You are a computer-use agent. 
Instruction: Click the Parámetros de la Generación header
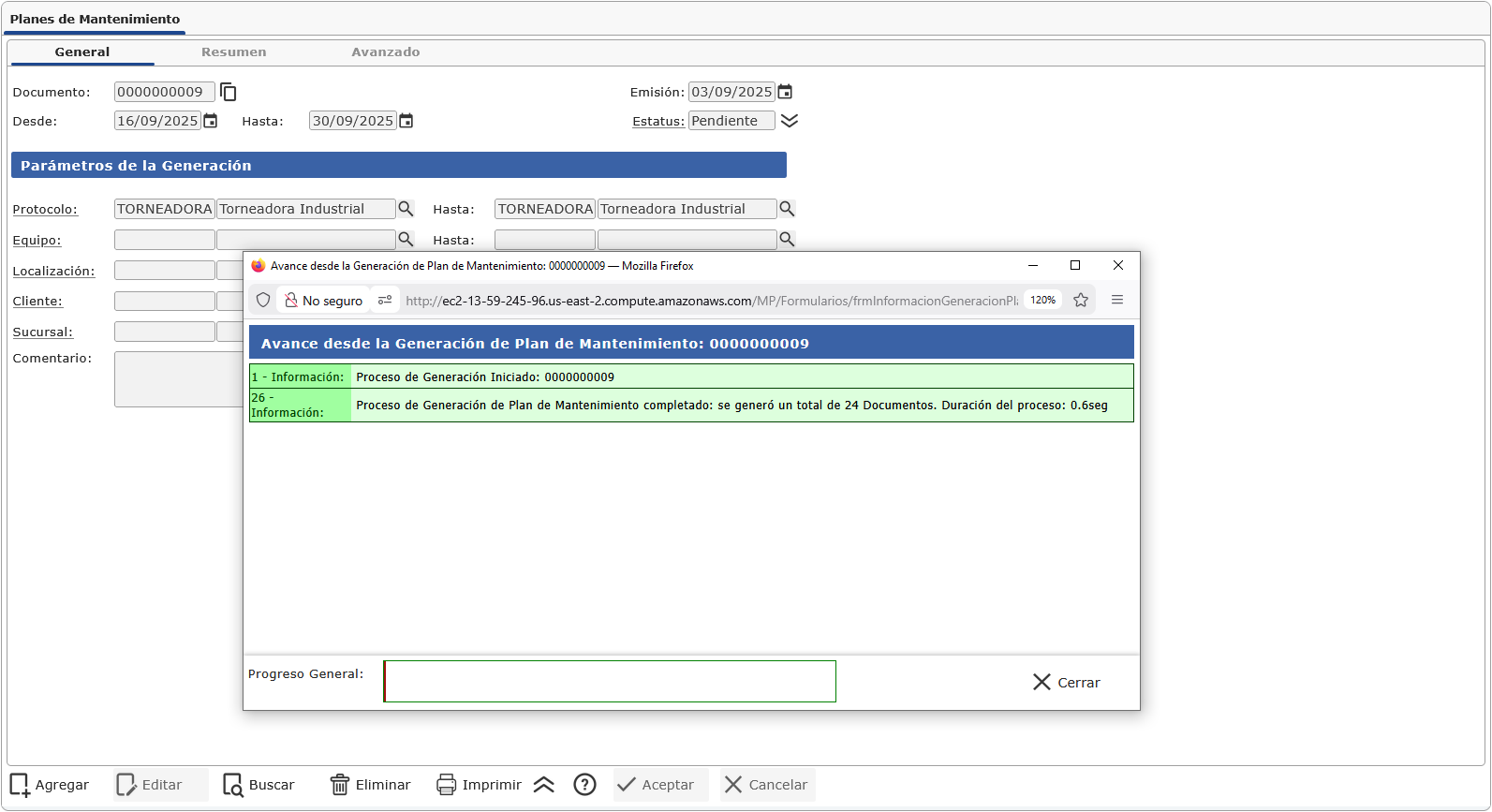tap(399, 166)
